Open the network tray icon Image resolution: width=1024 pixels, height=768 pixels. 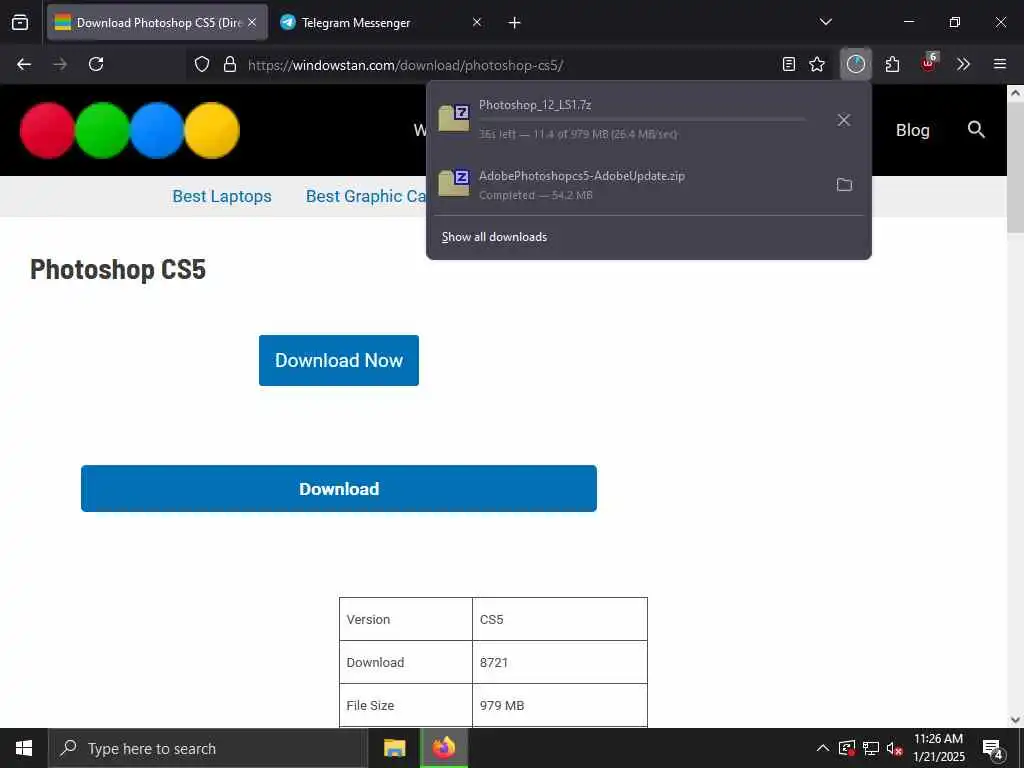(x=871, y=748)
